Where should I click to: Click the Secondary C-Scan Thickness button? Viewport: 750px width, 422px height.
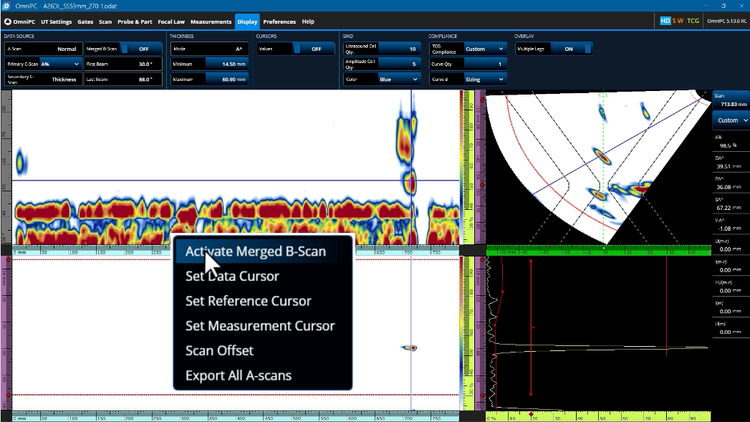(42, 78)
